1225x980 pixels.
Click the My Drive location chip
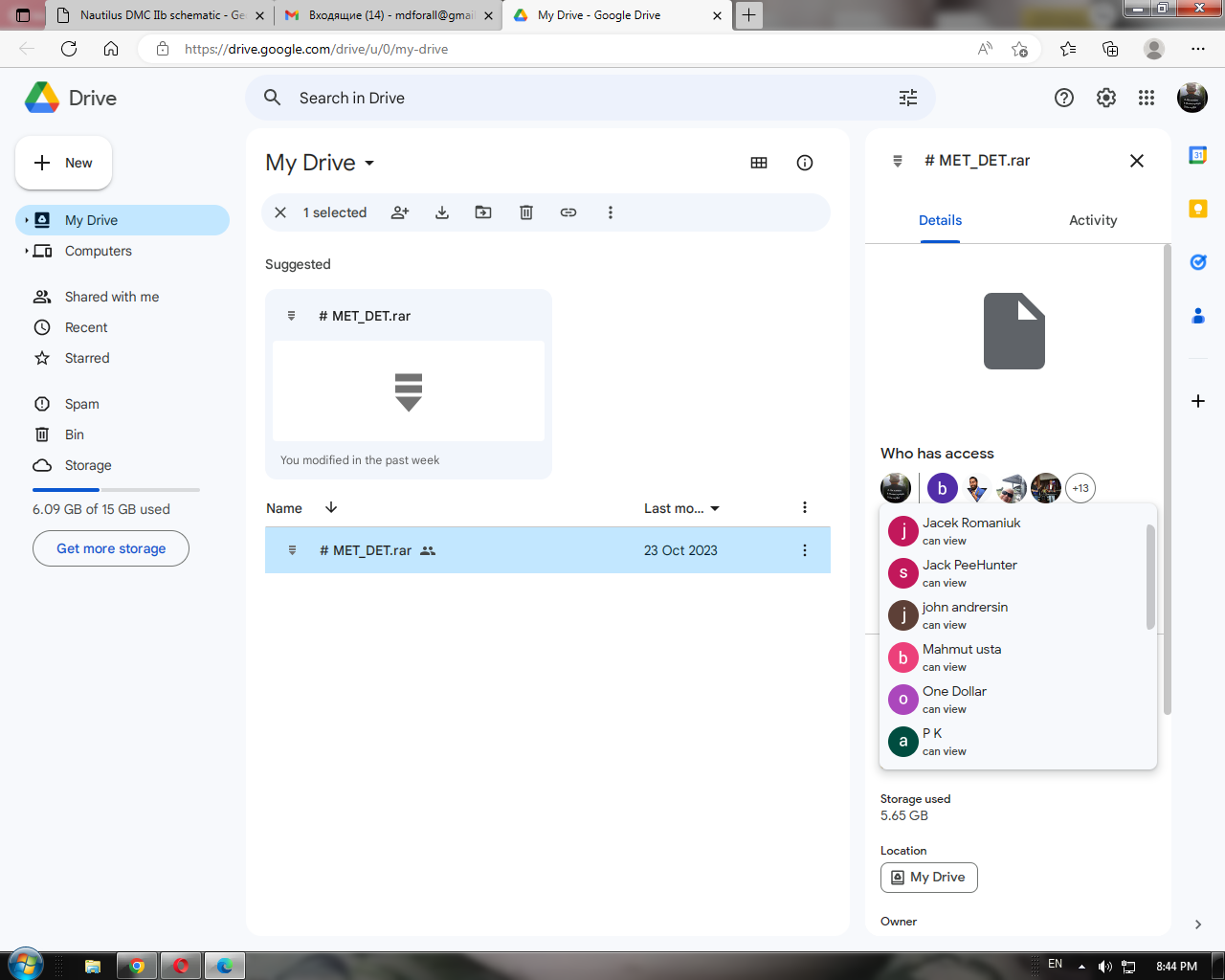coord(928,877)
